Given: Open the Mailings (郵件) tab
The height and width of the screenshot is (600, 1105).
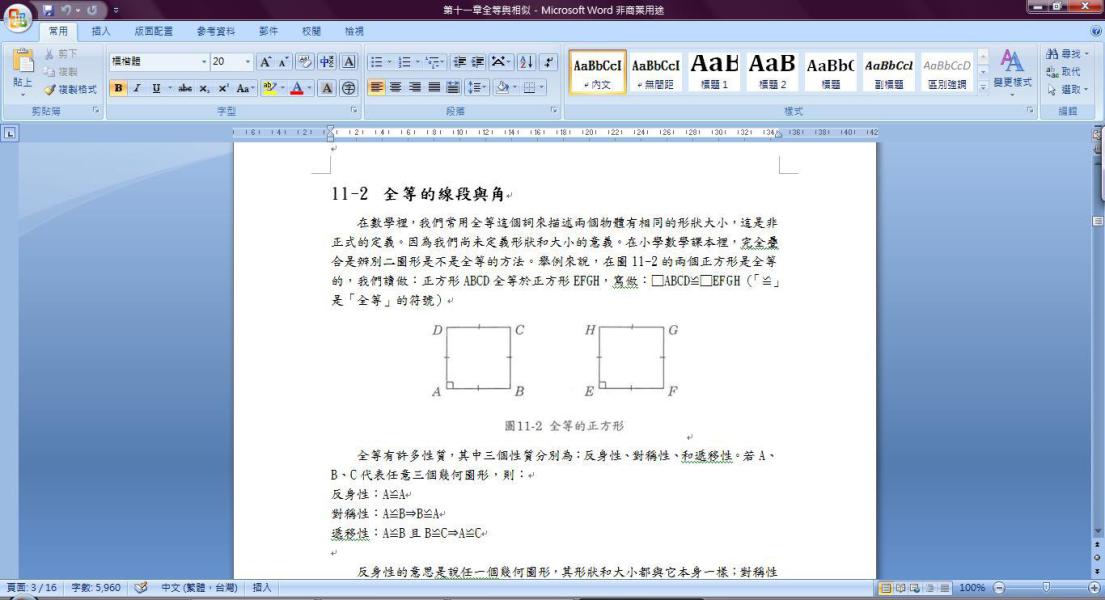Looking at the screenshot, I should 268,31.
